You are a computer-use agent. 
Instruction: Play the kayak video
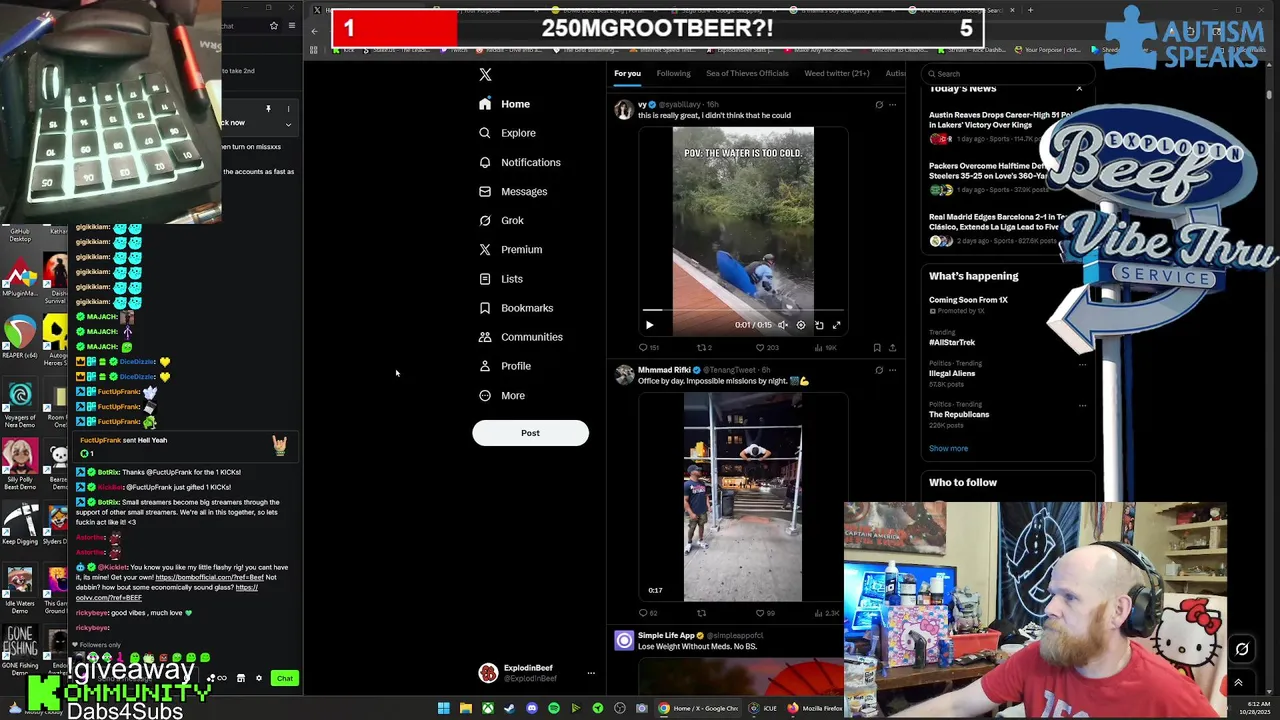(649, 325)
